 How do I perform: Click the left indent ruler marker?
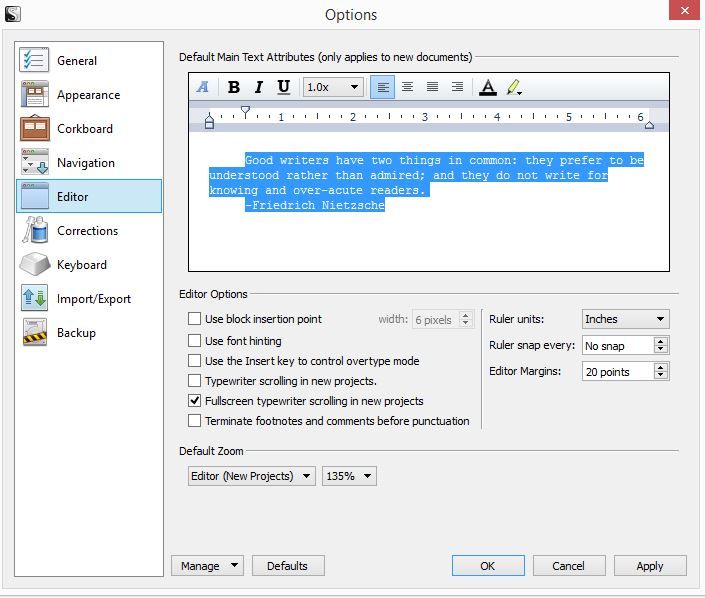pos(209,122)
